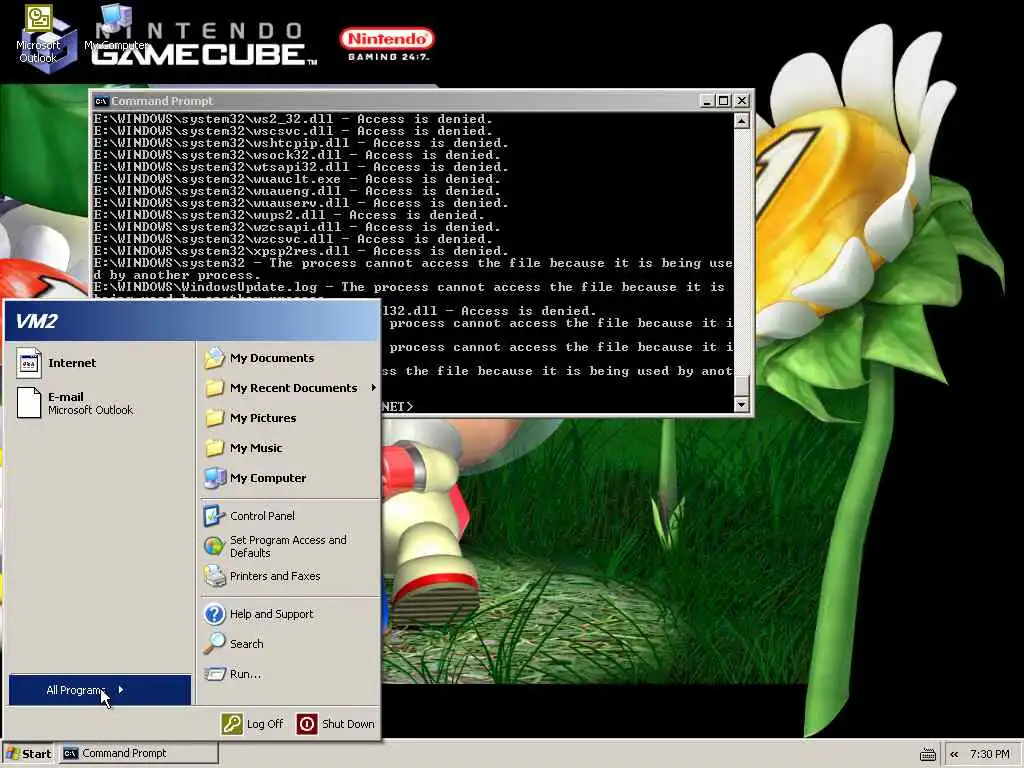Choose Search in the Start menu
Screen dimensions: 1024x768
(x=290, y=644)
